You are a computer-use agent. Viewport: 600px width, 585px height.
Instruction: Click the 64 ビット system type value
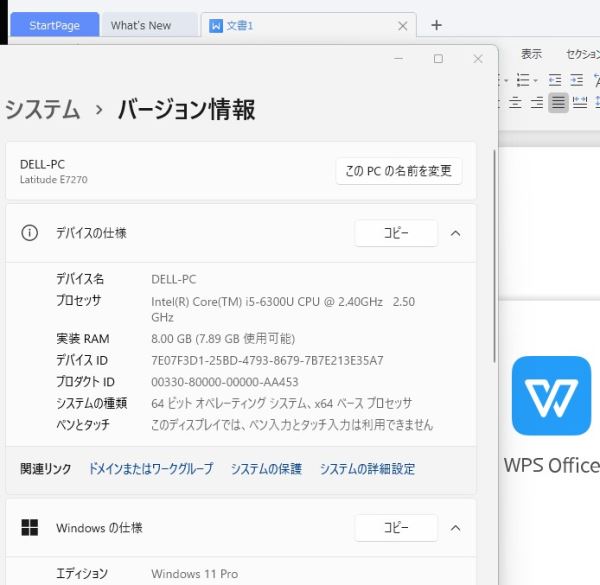click(281, 403)
